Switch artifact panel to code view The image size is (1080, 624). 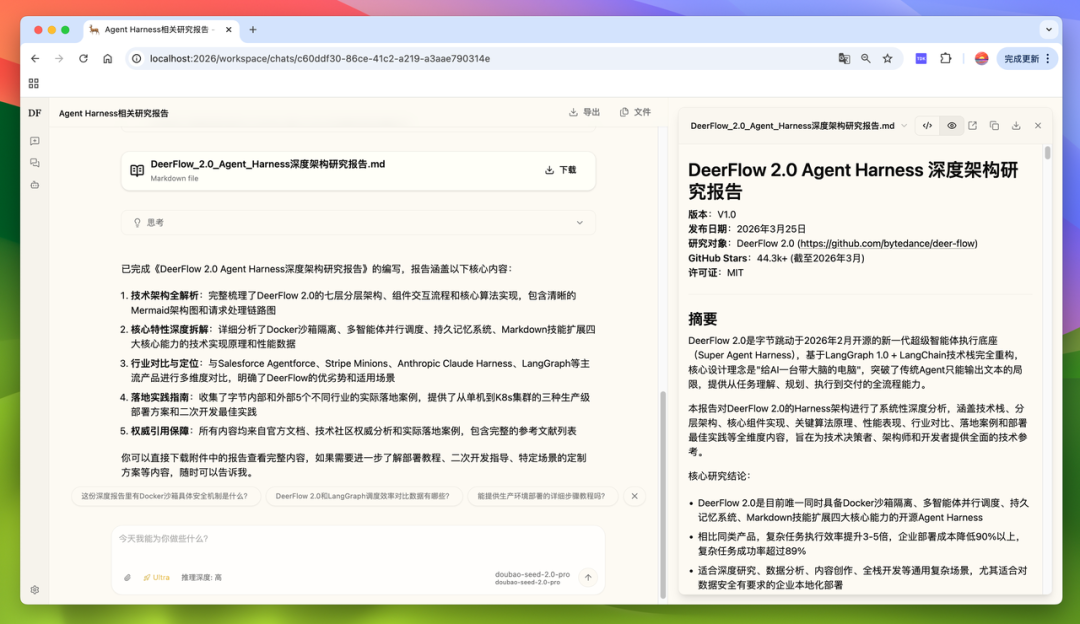(928, 126)
